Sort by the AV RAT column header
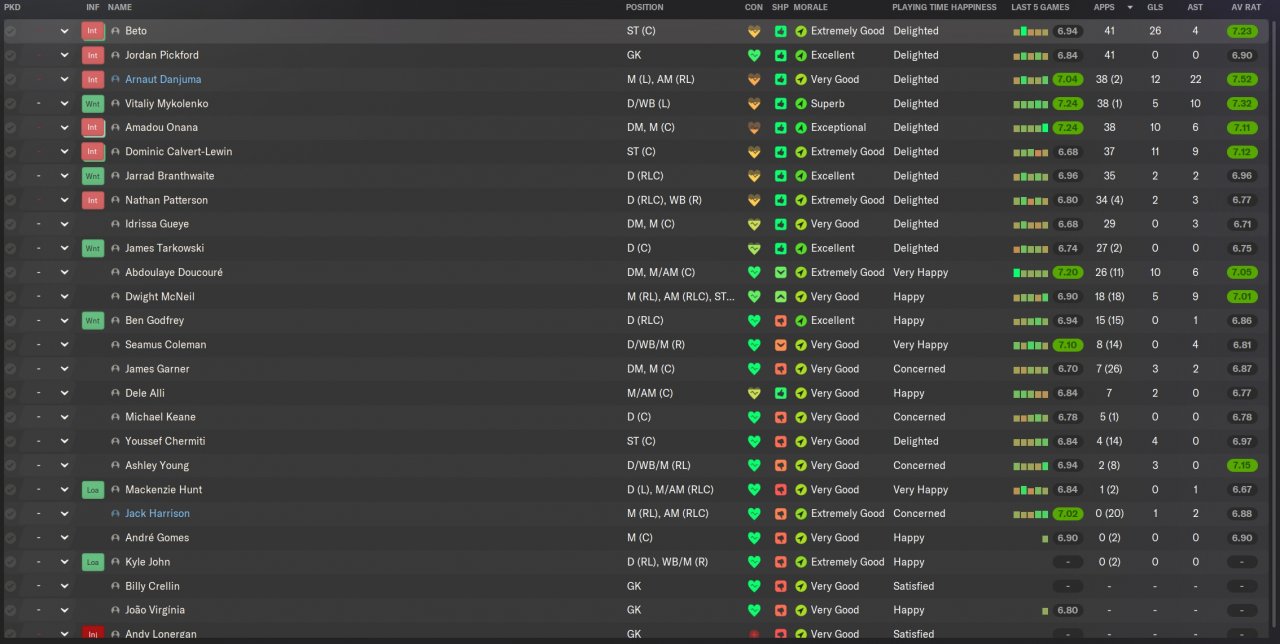1280x644 pixels. [1245, 7]
